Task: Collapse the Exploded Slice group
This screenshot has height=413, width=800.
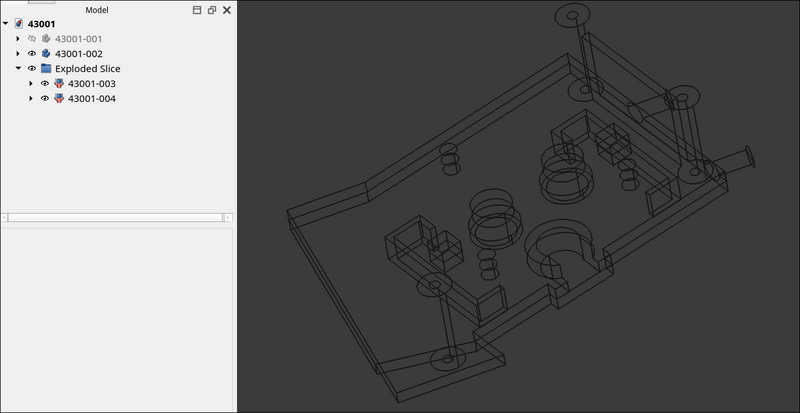Action: (18, 69)
